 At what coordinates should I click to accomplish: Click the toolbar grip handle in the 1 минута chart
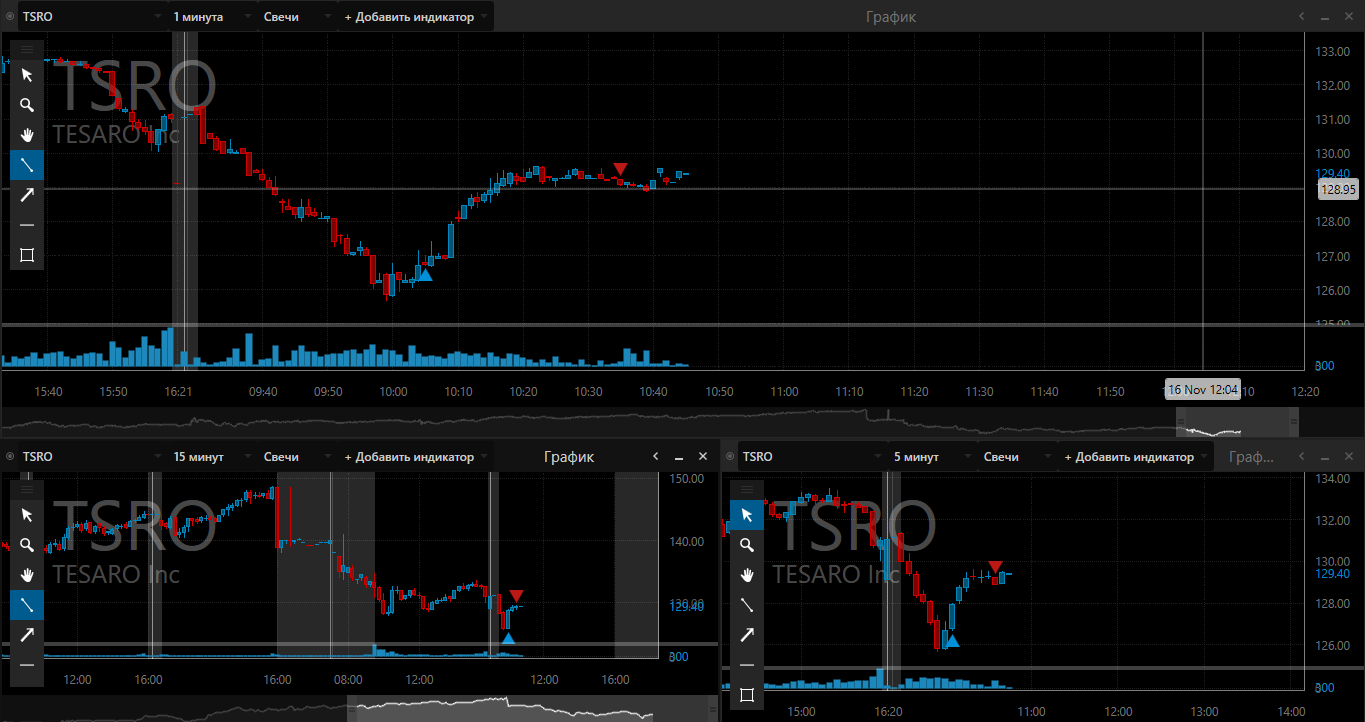[x=27, y=49]
